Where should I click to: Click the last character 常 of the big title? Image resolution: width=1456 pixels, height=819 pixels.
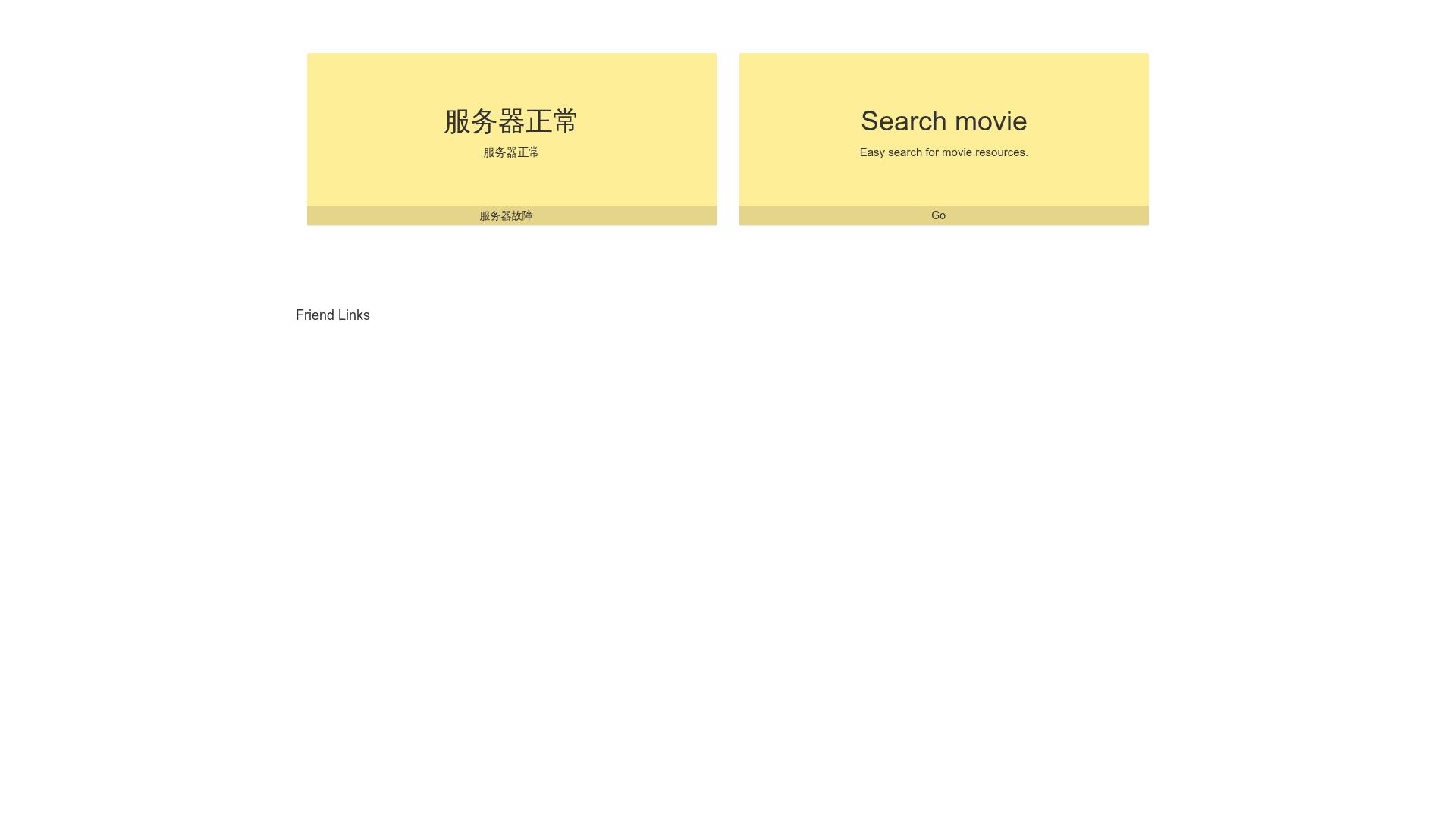[x=565, y=121]
